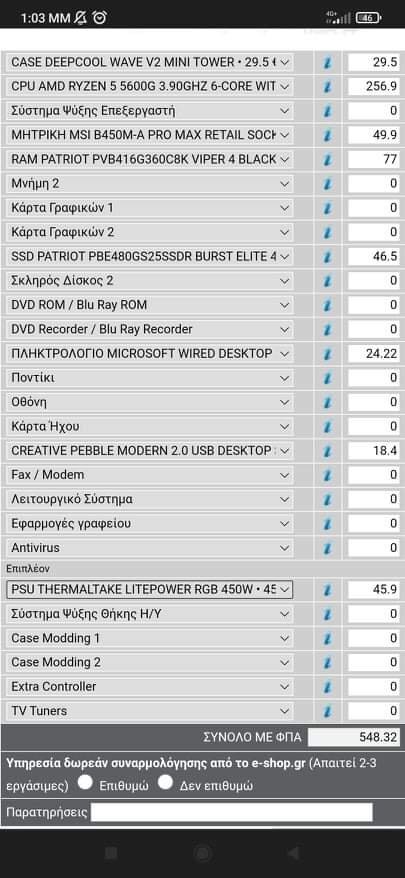
Task: Click info icon next to MSI B450M-A PRO MAX
Action: click(x=328, y=136)
